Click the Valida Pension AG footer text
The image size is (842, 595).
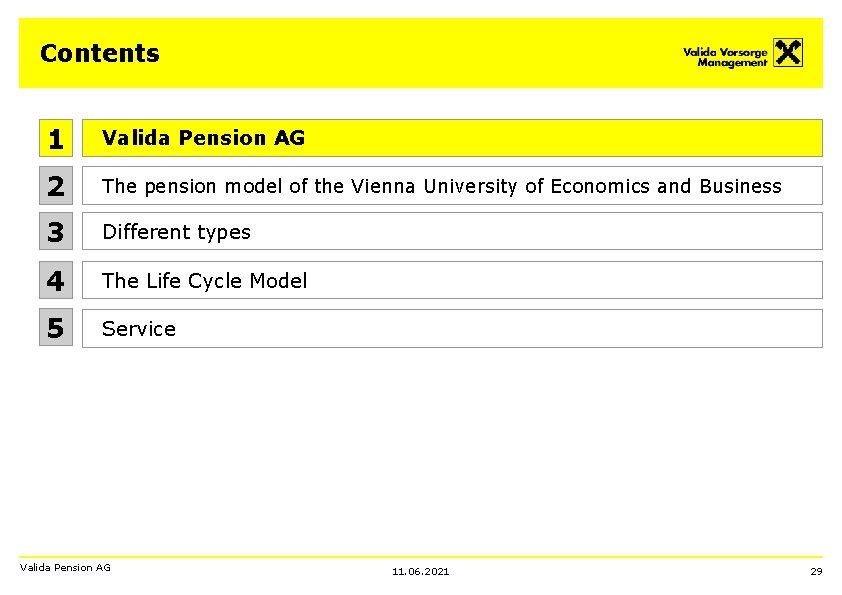(x=65, y=567)
